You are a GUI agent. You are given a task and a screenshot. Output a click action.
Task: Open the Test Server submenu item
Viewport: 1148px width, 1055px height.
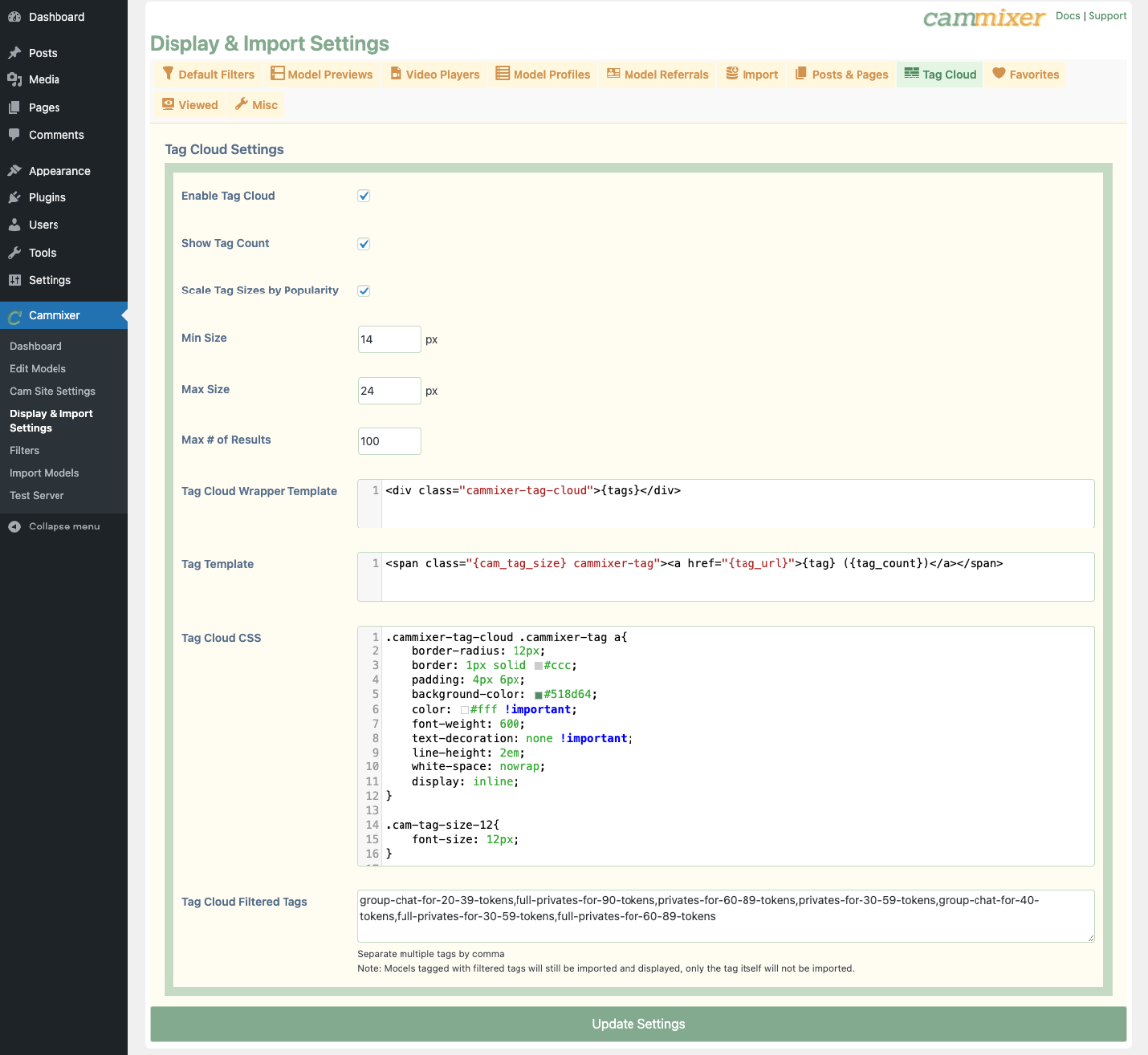(37, 495)
